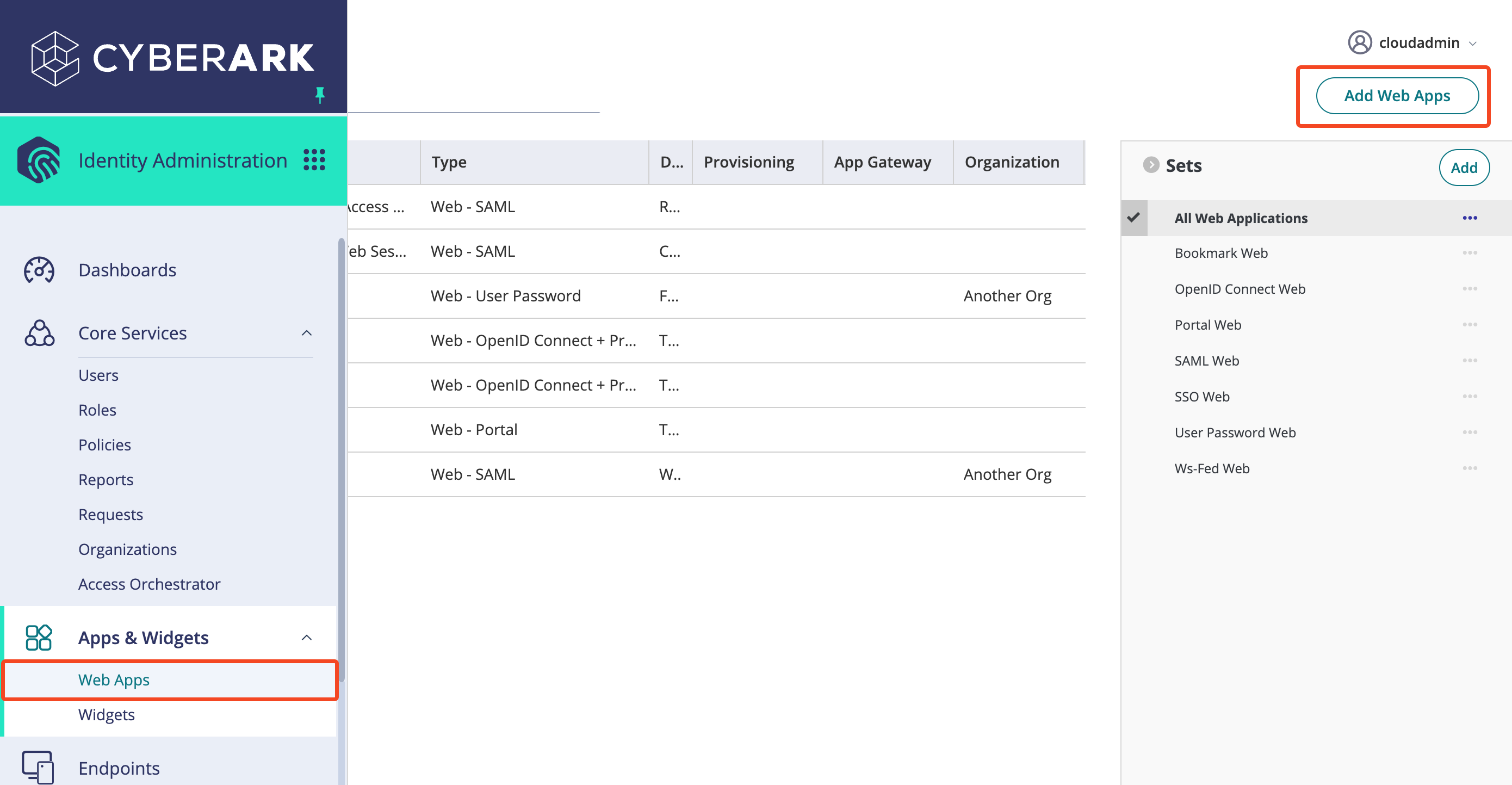
Task: Click the Add Web Apps button
Action: tap(1397, 95)
